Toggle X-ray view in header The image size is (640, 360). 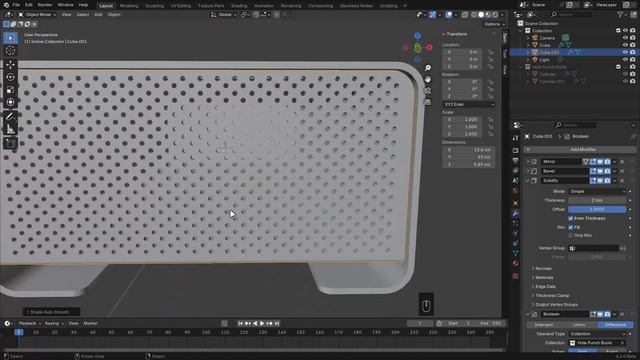pyautogui.click(x=465, y=15)
